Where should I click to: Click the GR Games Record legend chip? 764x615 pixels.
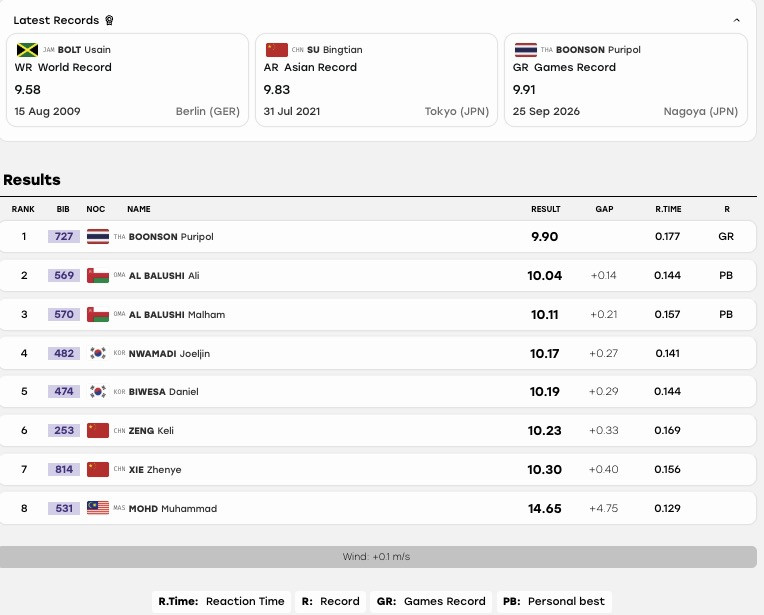431,601
